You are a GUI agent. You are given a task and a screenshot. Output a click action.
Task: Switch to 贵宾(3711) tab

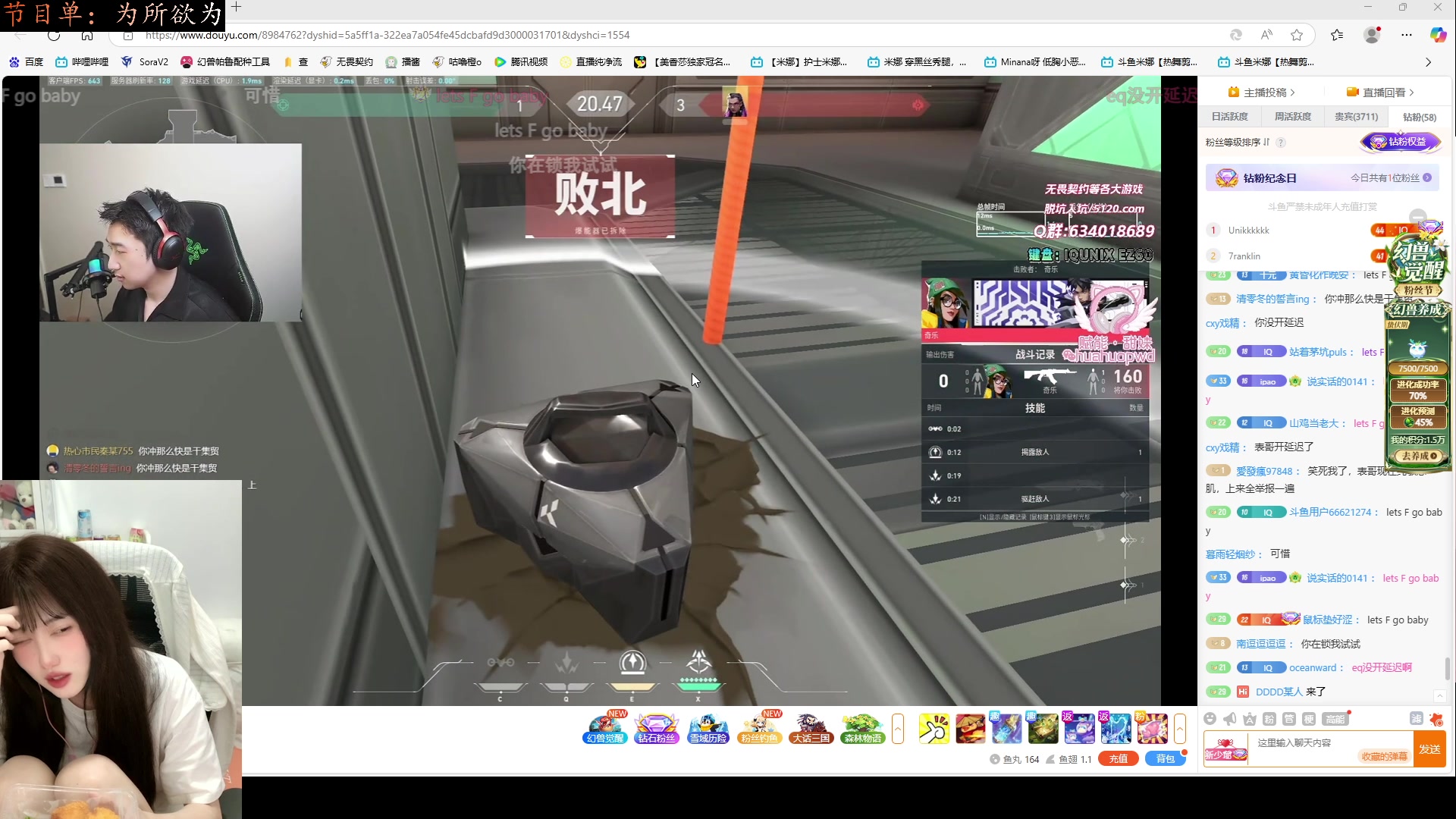pyautogui.click(x=1356, y=117)
